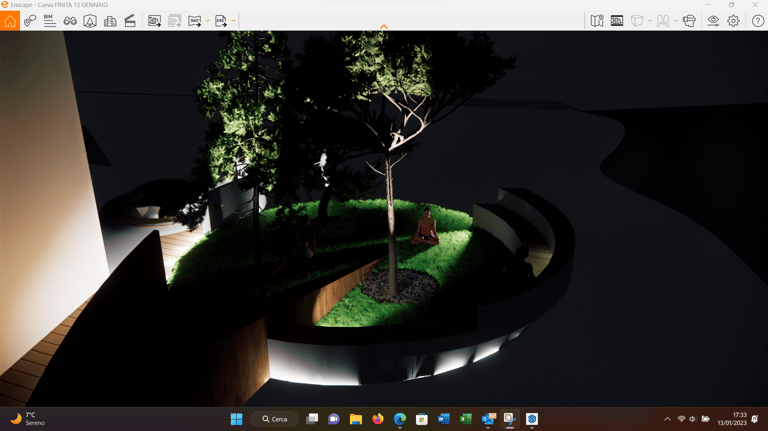Export a mono 360 panorama
Viewport: 768px width, 431px height.
click(x=194, y=21)
